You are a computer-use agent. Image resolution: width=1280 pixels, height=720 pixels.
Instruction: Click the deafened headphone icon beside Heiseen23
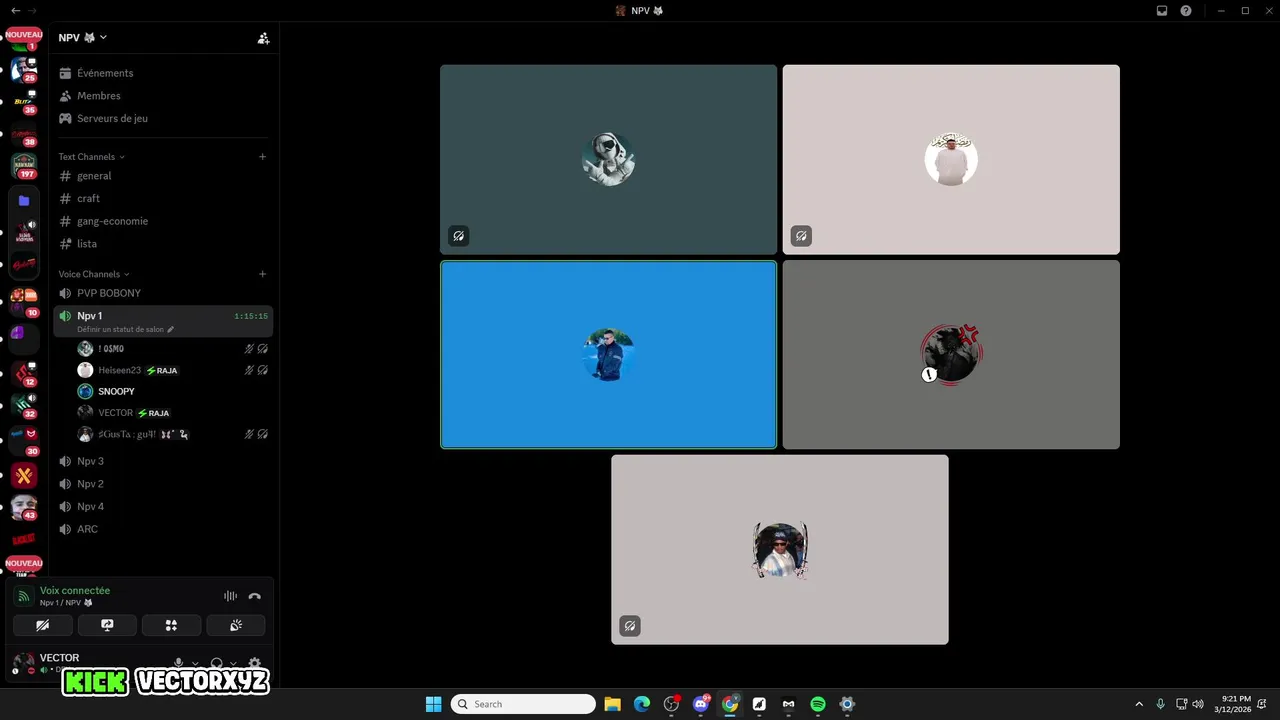click(x=263, y=370)
